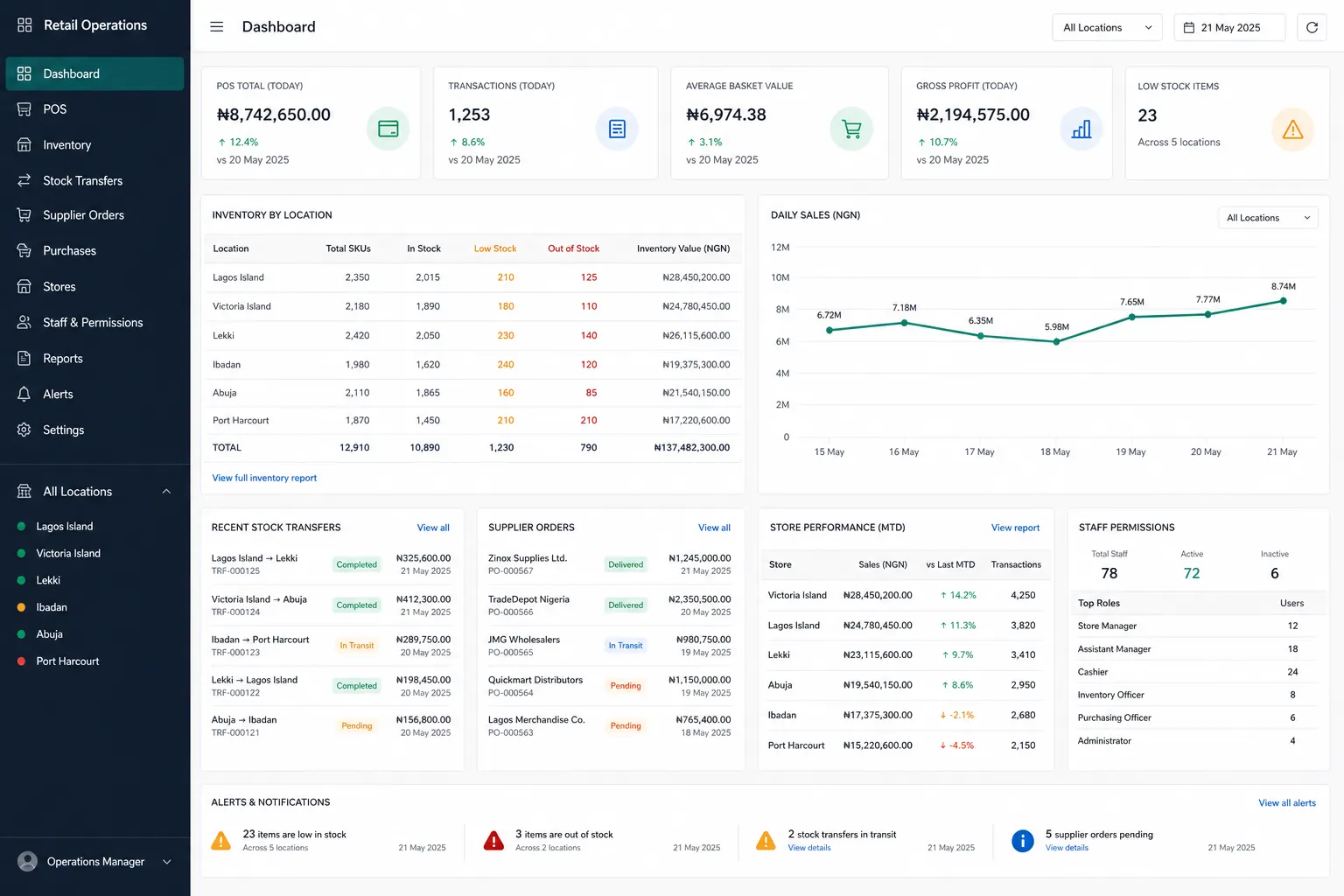Open Staff & Permissions page
Screen dimensions: 1344x896
tap(94, 323)
